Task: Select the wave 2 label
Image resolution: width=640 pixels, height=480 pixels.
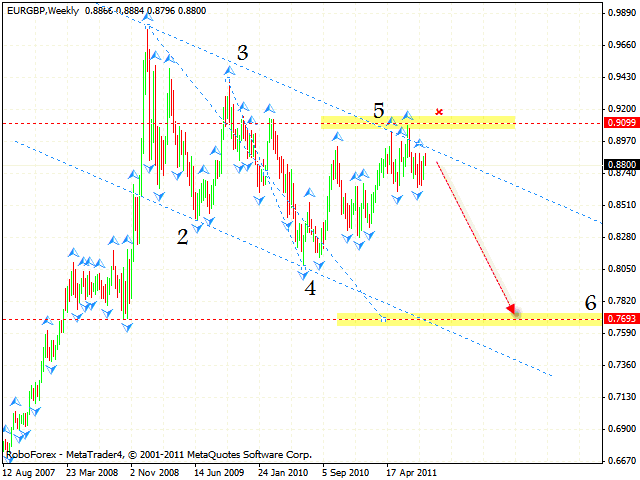Action: (182, 236)
